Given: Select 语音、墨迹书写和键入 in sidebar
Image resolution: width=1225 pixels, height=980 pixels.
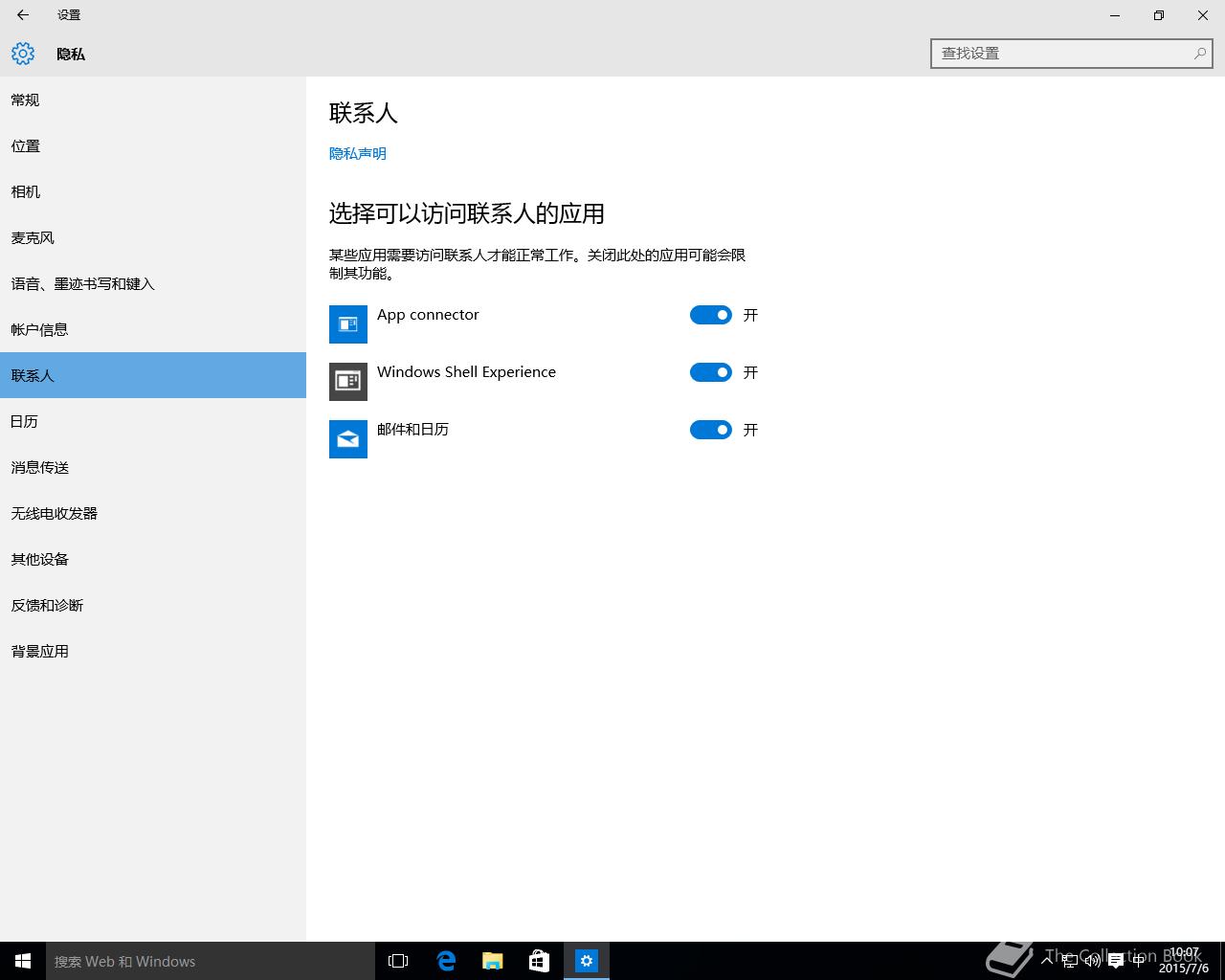Looking at the screenshot, I should click(x=153, y=283).
